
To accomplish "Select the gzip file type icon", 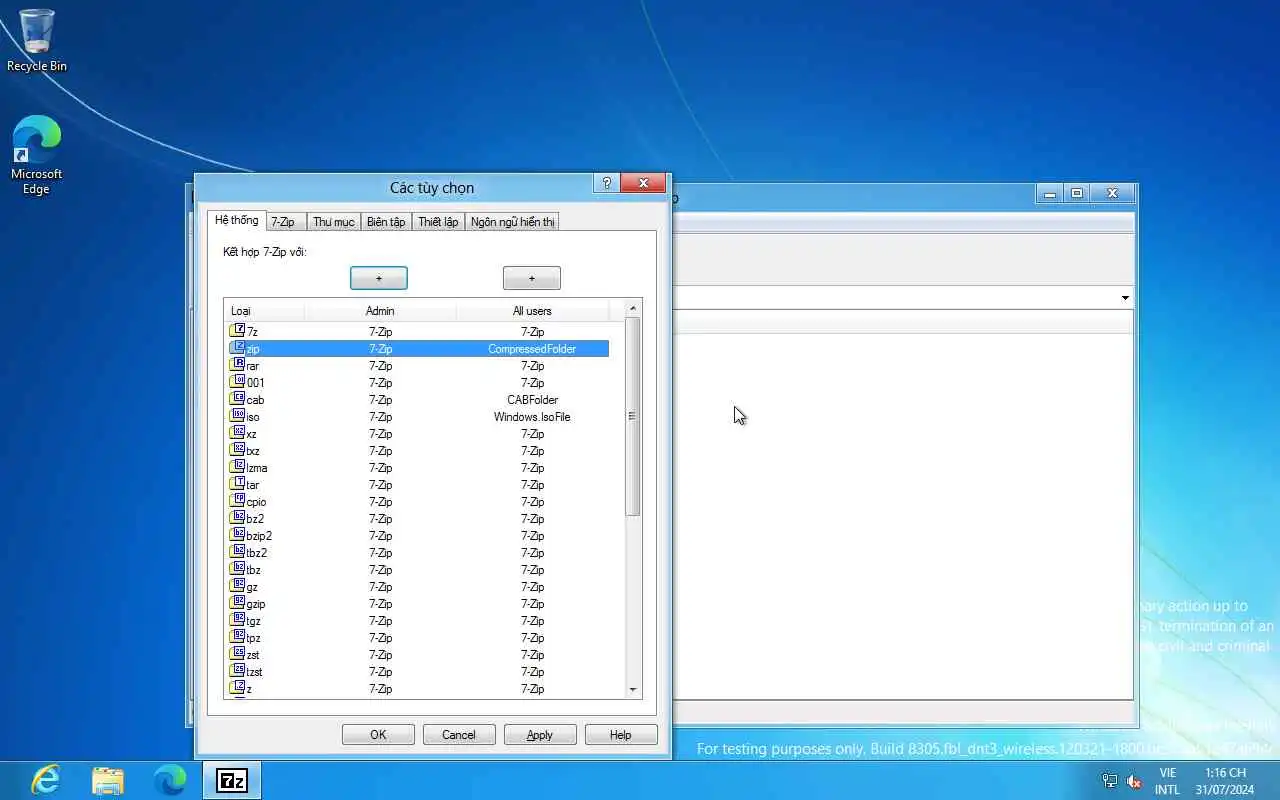I will pos(238,603).
